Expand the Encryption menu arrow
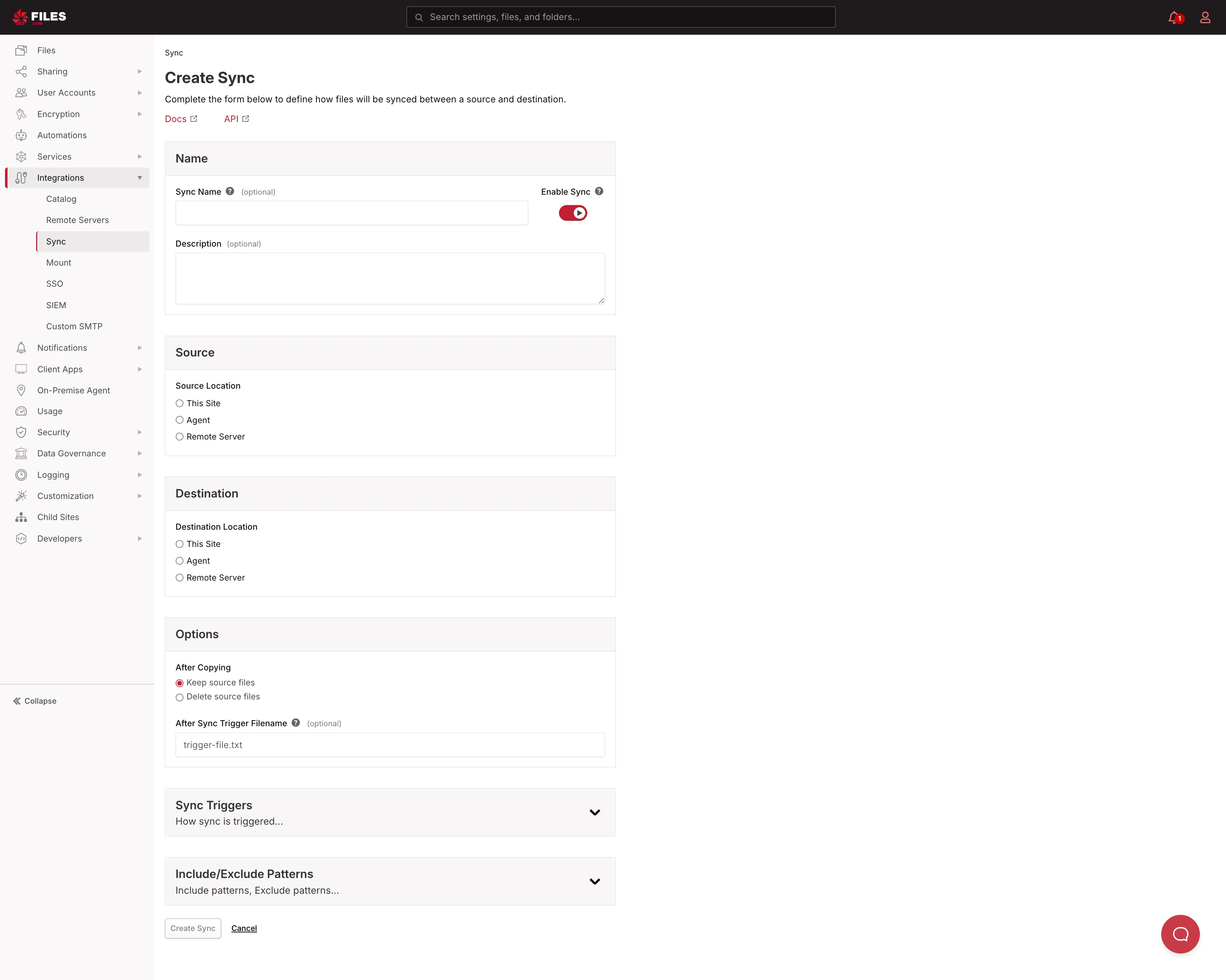Image resolution: width=1226 pixels, height=980 pixels. [139, 114]
